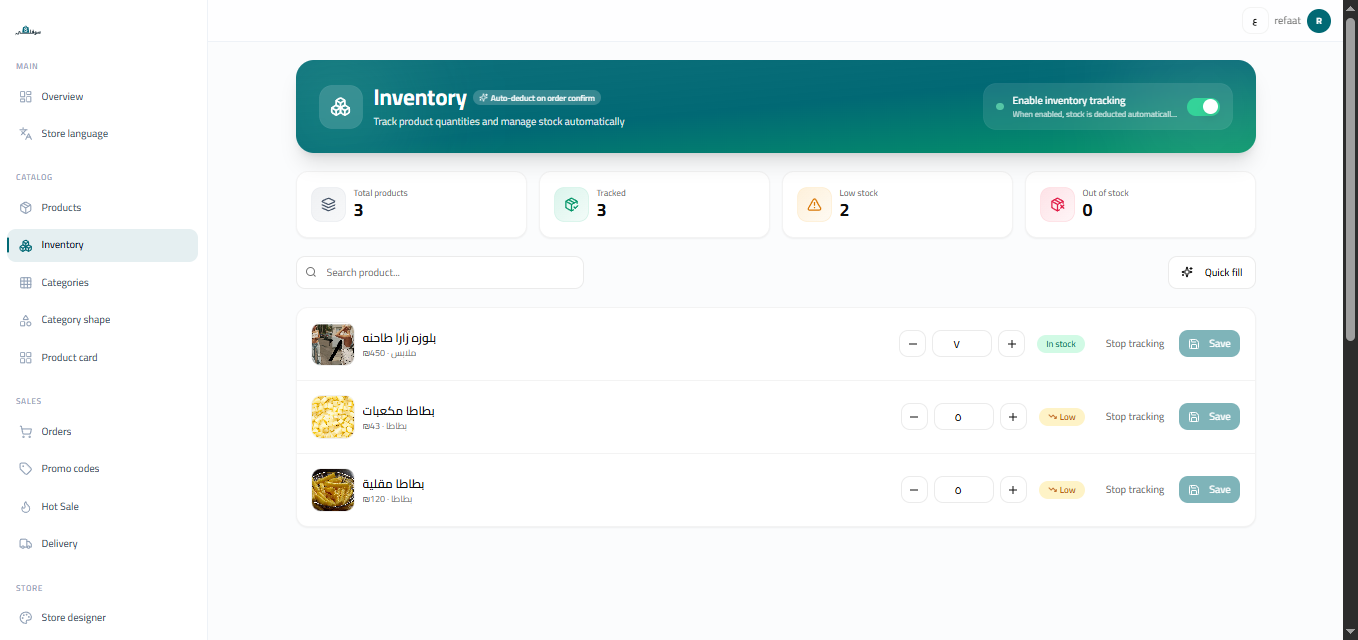Increase quantity for بلوزه زارا طاحنه
This screenshot has width=1358, height=640.
point(1012,344)
